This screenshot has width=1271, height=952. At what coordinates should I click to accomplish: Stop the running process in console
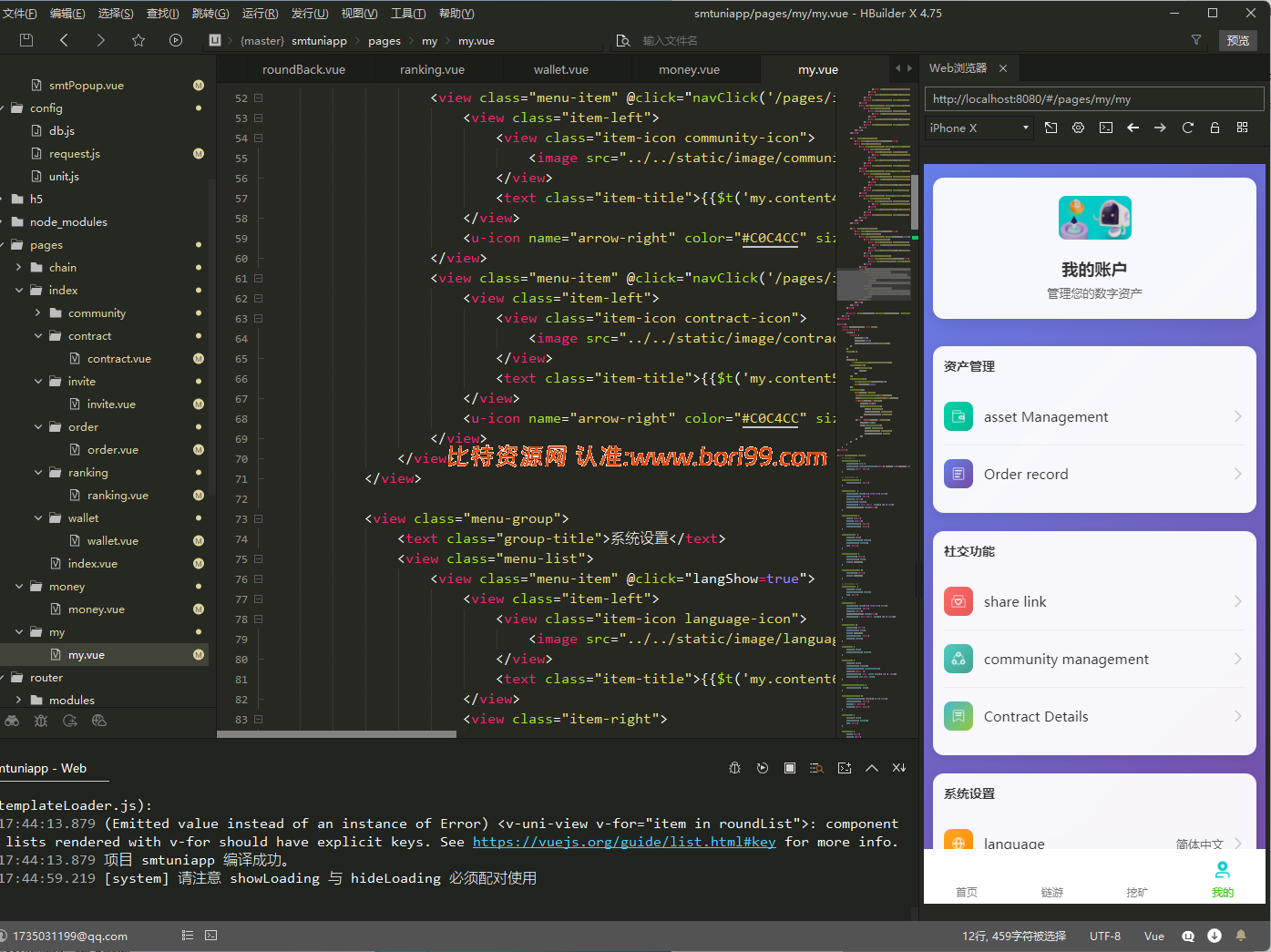(x=790, y=768)
